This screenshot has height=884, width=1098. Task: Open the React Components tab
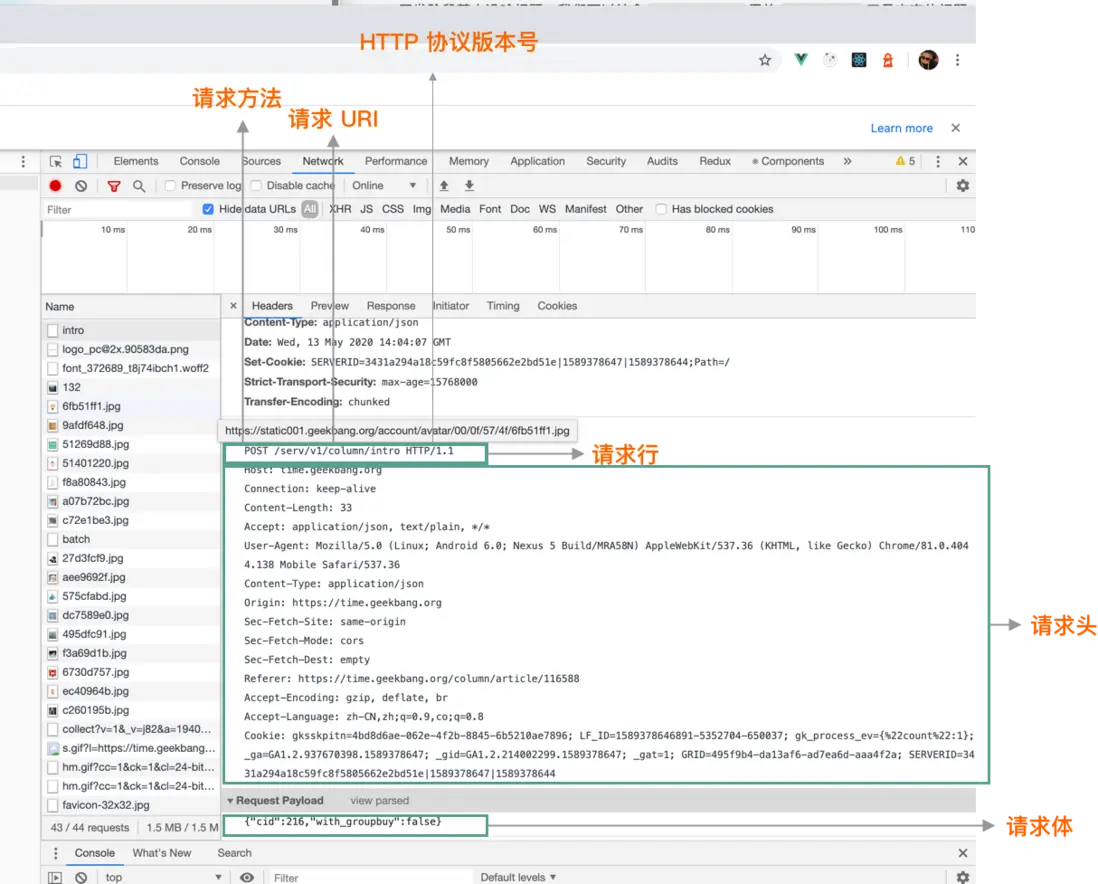point(788,161)
